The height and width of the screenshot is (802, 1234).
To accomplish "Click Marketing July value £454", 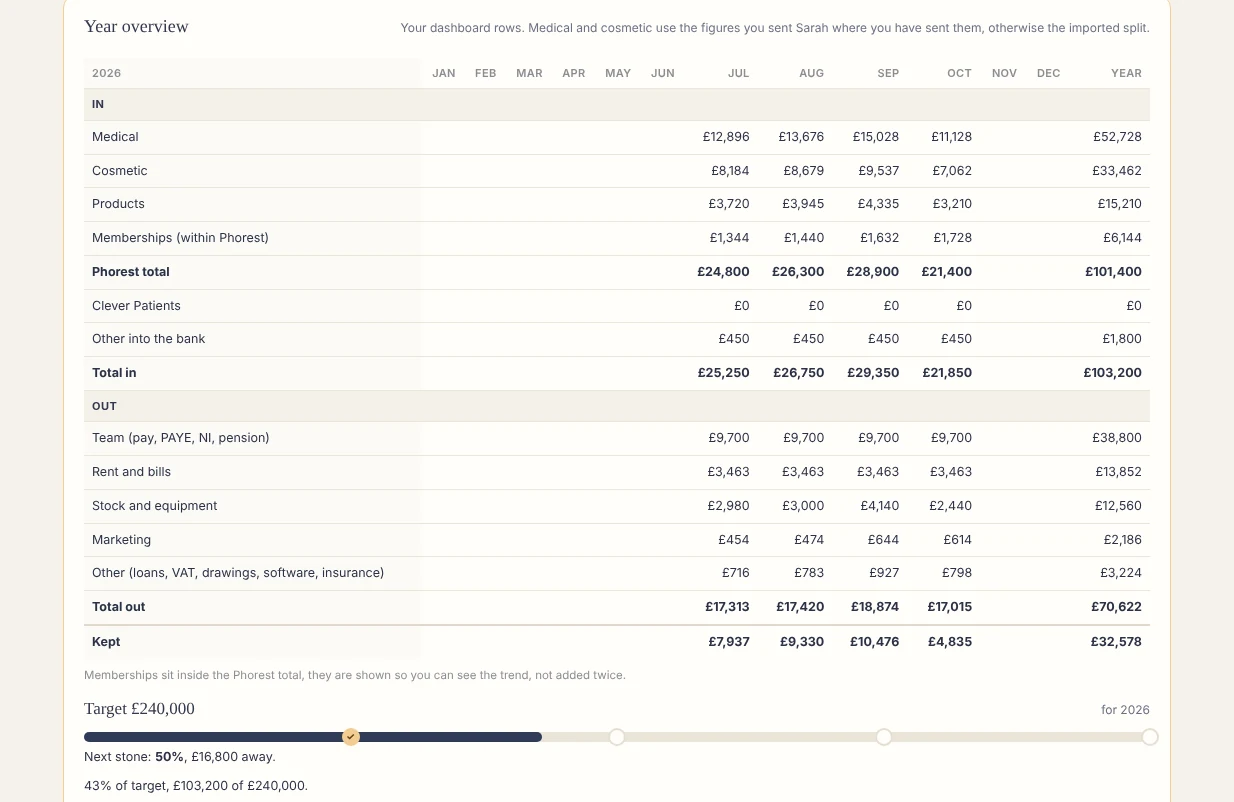I will (x=734, y=540).
